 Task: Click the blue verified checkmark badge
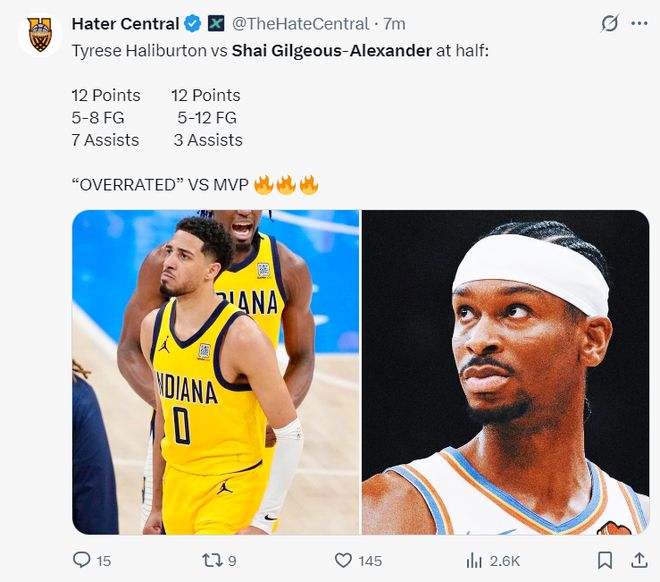[x=190, y=23]
